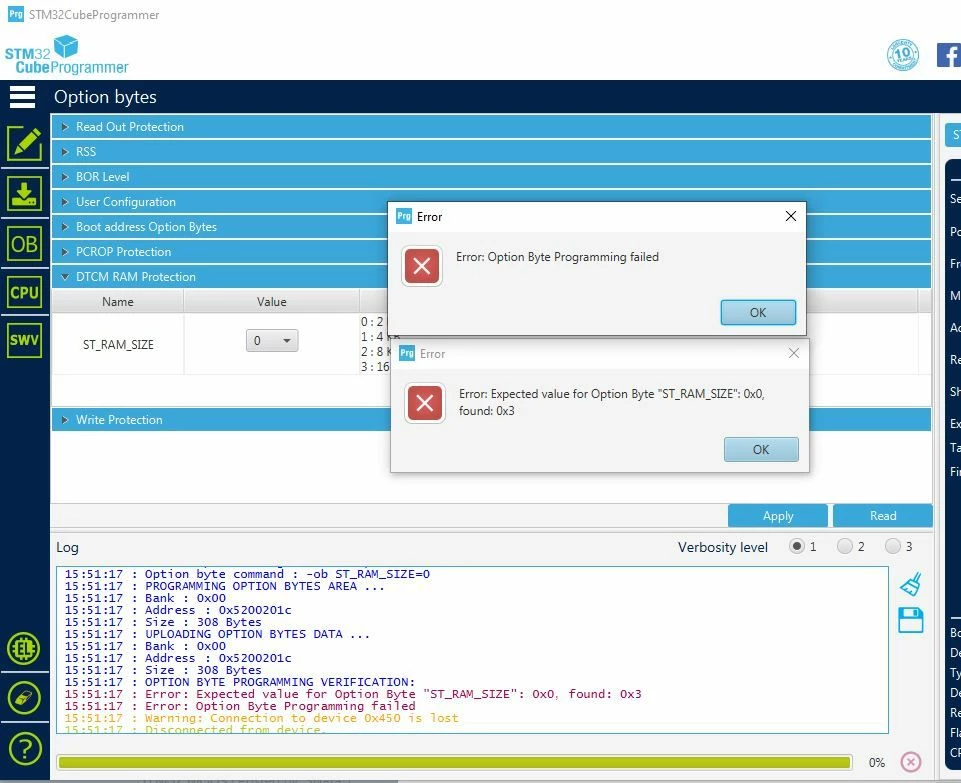Open the SWV sidebar icon
Image resolution: width=961 pixels, height=783 pixels.
pyautogui.click(x=25, y=339)
